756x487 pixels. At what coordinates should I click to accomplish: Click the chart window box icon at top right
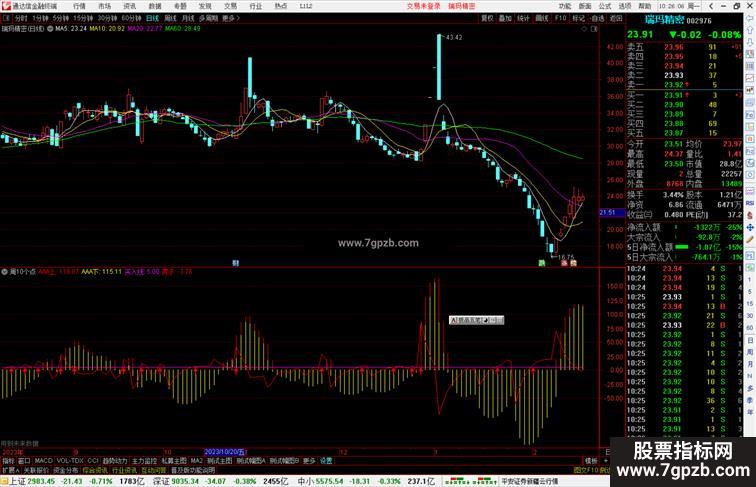594,29
